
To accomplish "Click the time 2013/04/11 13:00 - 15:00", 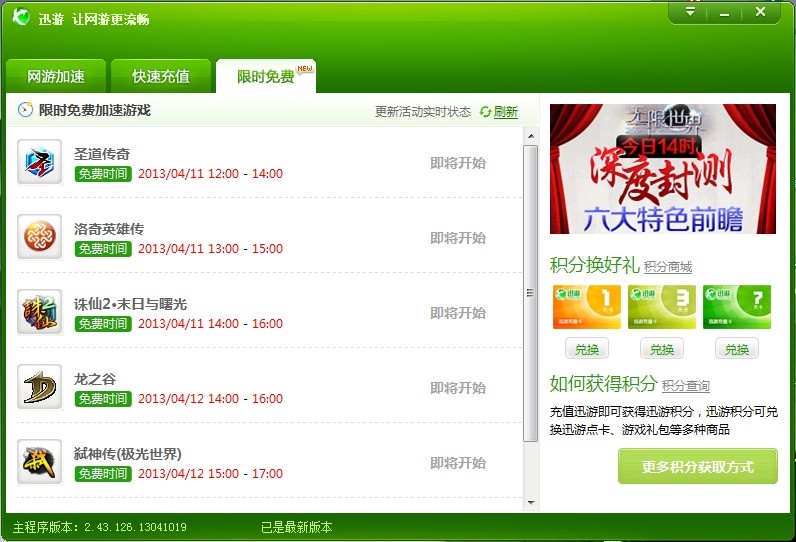I will tap(210, 249).
